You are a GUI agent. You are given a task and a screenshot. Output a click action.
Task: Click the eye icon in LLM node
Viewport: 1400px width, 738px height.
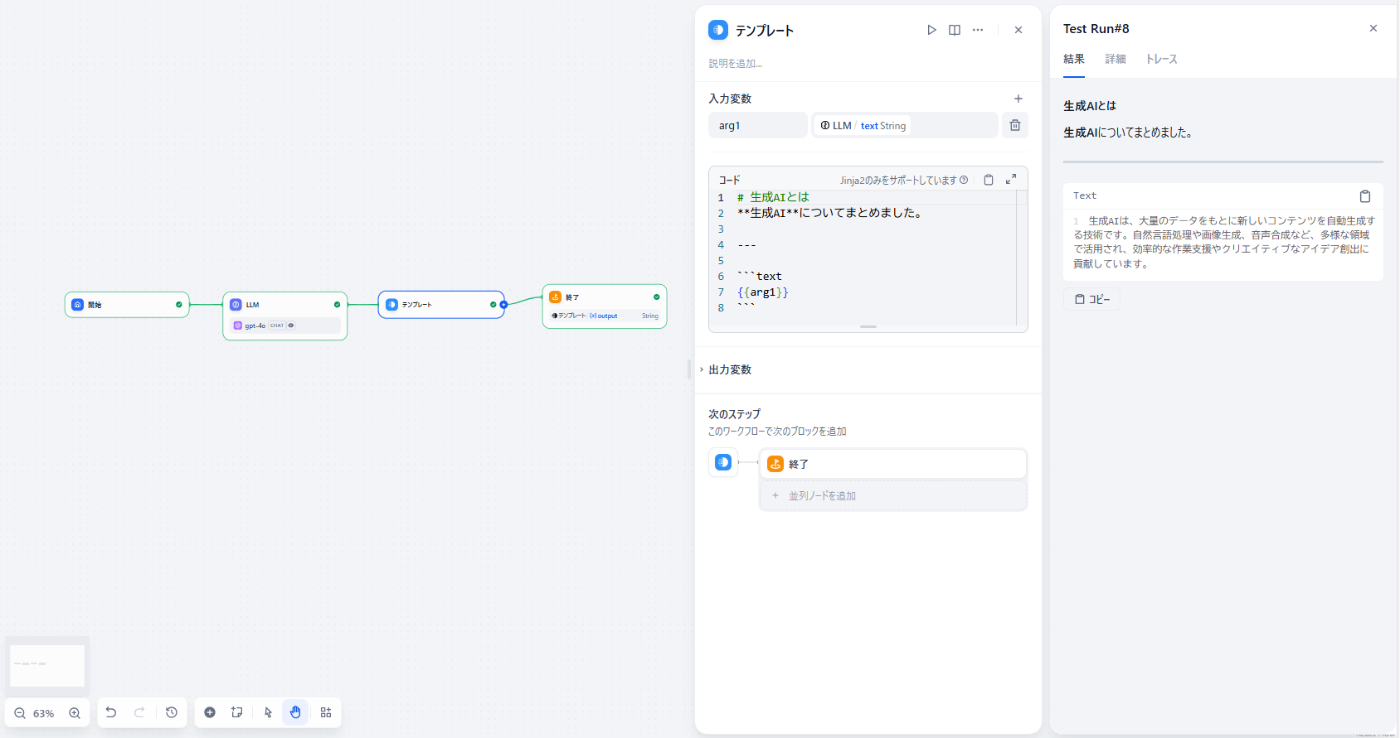(x=291, y=325)
